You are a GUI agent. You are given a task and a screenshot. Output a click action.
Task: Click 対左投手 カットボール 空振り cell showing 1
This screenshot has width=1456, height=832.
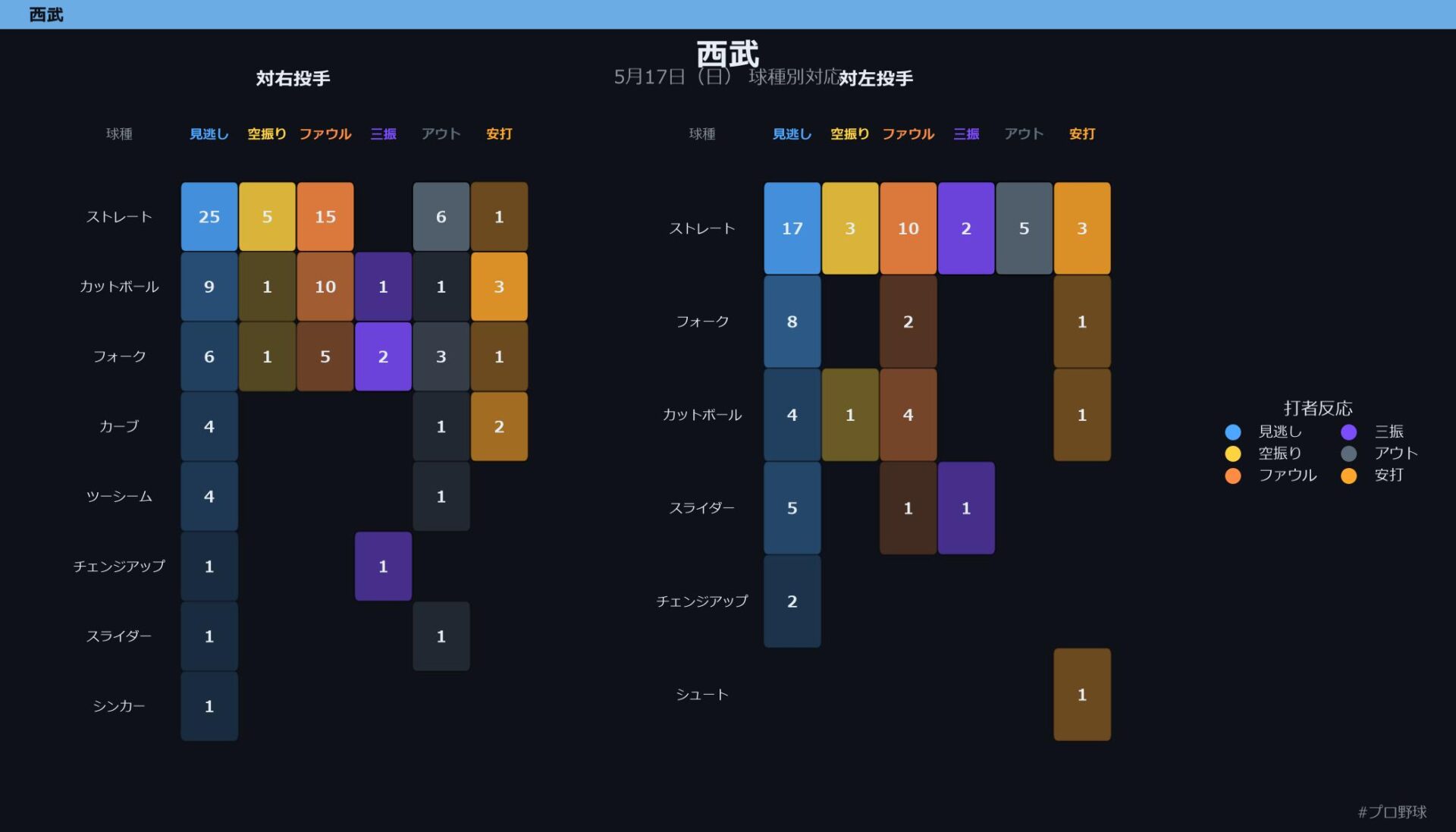(850, 415)
